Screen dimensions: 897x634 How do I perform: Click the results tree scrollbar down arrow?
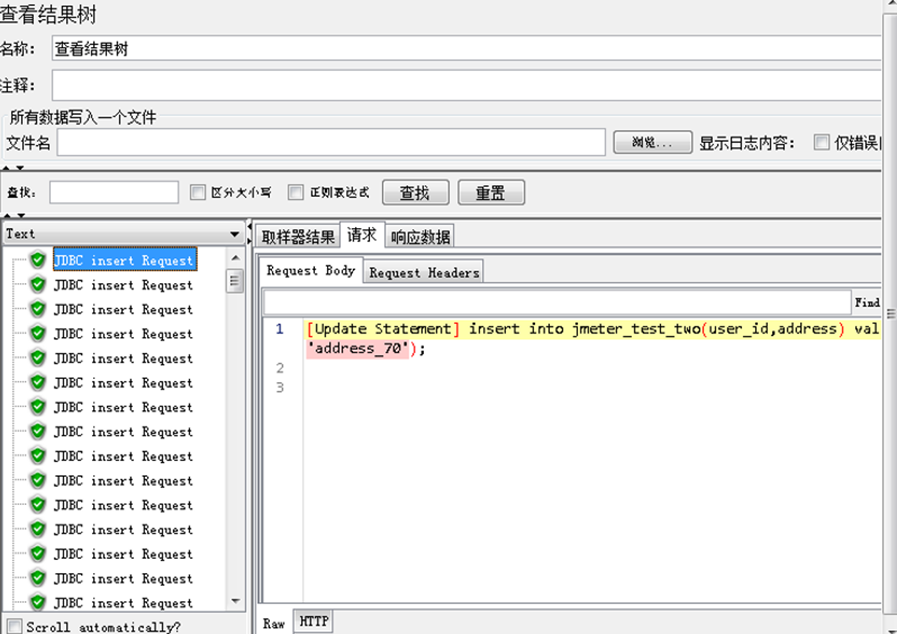click(x=235, y=601)
